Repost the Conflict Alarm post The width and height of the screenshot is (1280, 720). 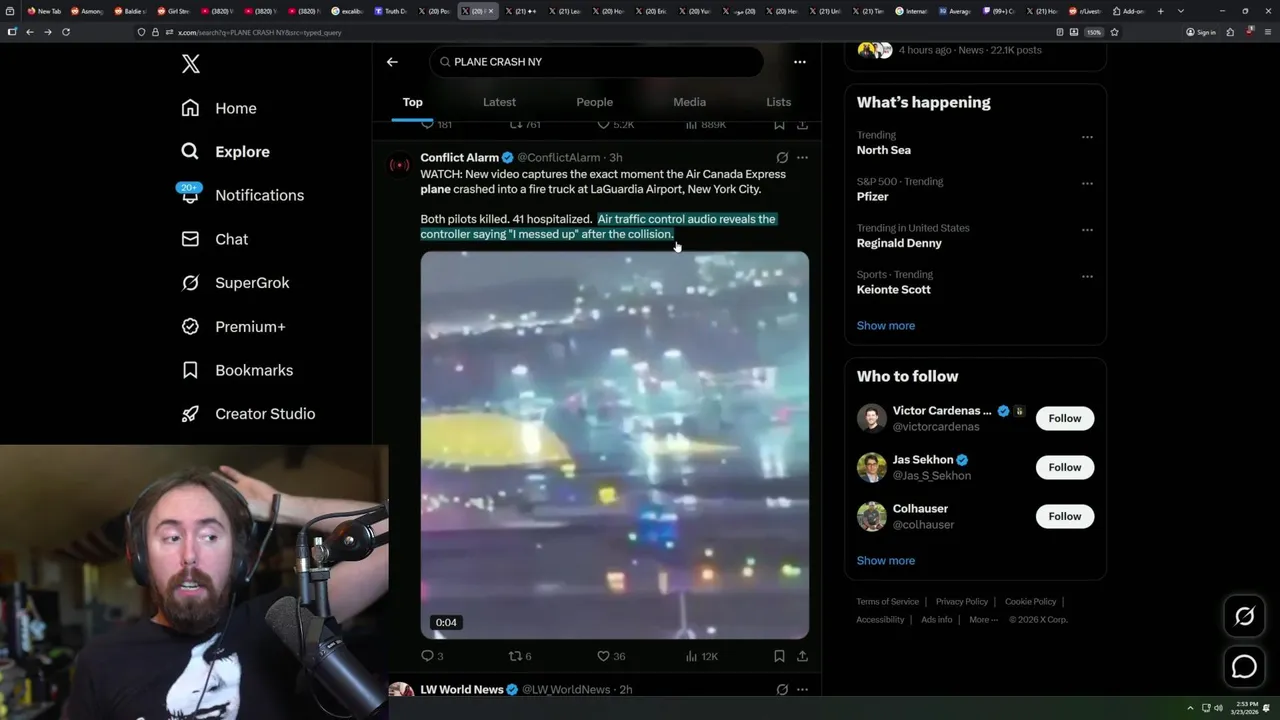click(x=520, y=656)
